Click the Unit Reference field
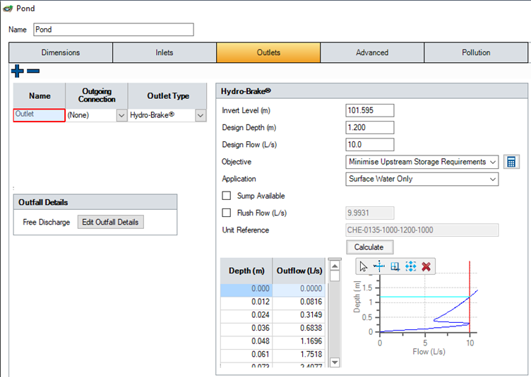 (x=422, y=230)
